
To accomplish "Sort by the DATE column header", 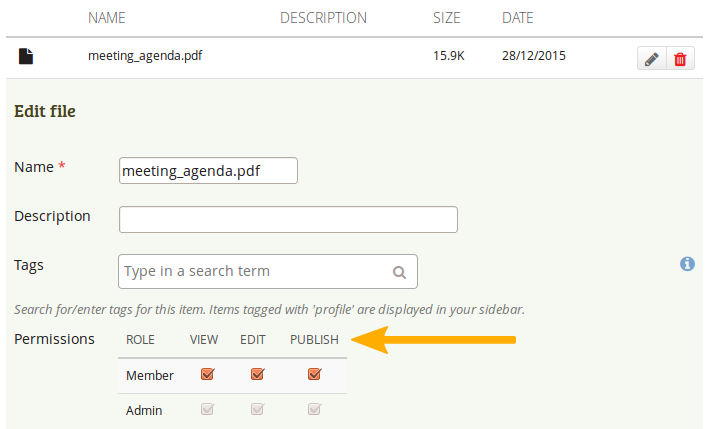I will 518,18.
